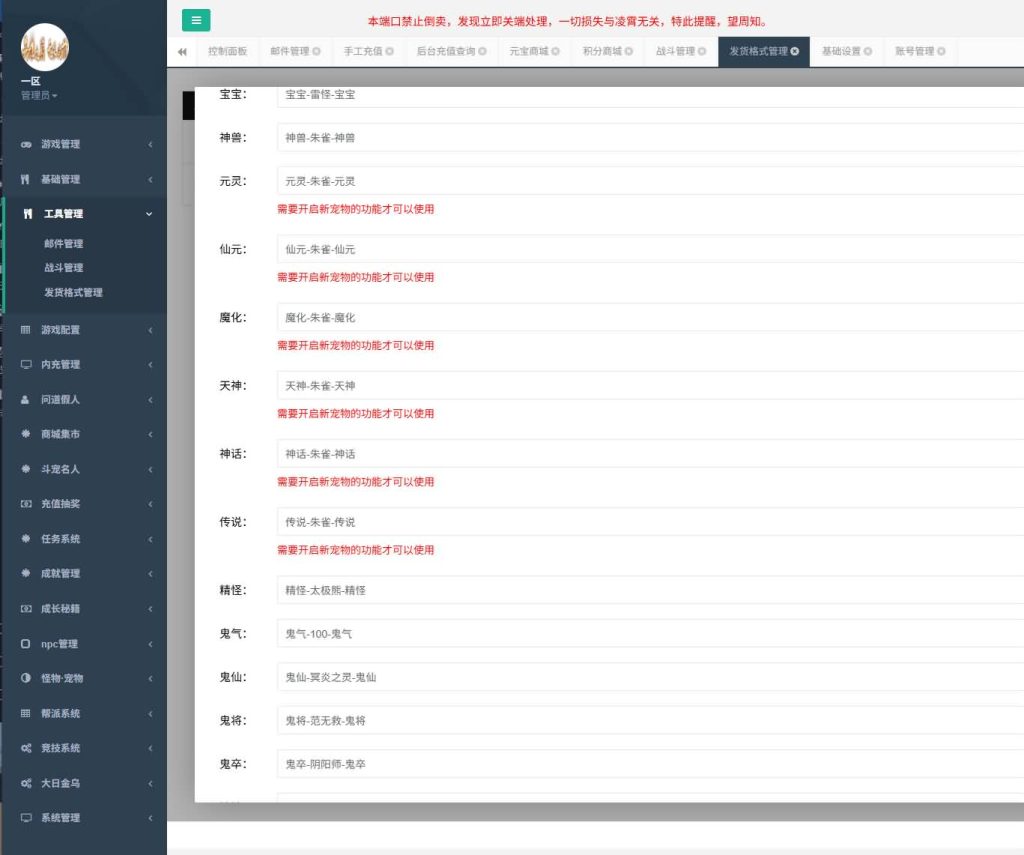Switch to the 基础设置 tab
The width and height of the screenshot is (1024, 855).
[x=840, y=51]
